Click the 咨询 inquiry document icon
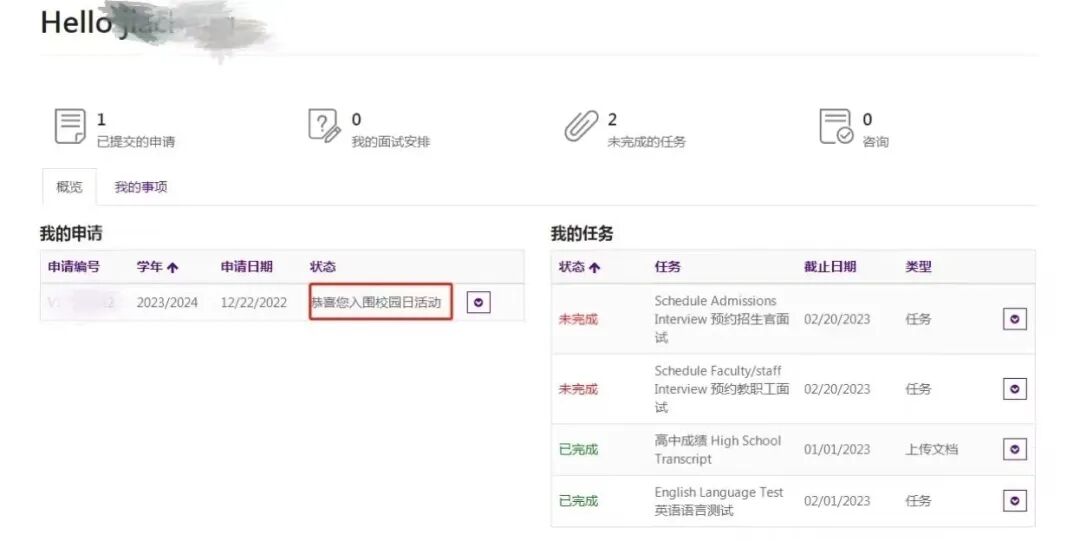 click(836, 127)
